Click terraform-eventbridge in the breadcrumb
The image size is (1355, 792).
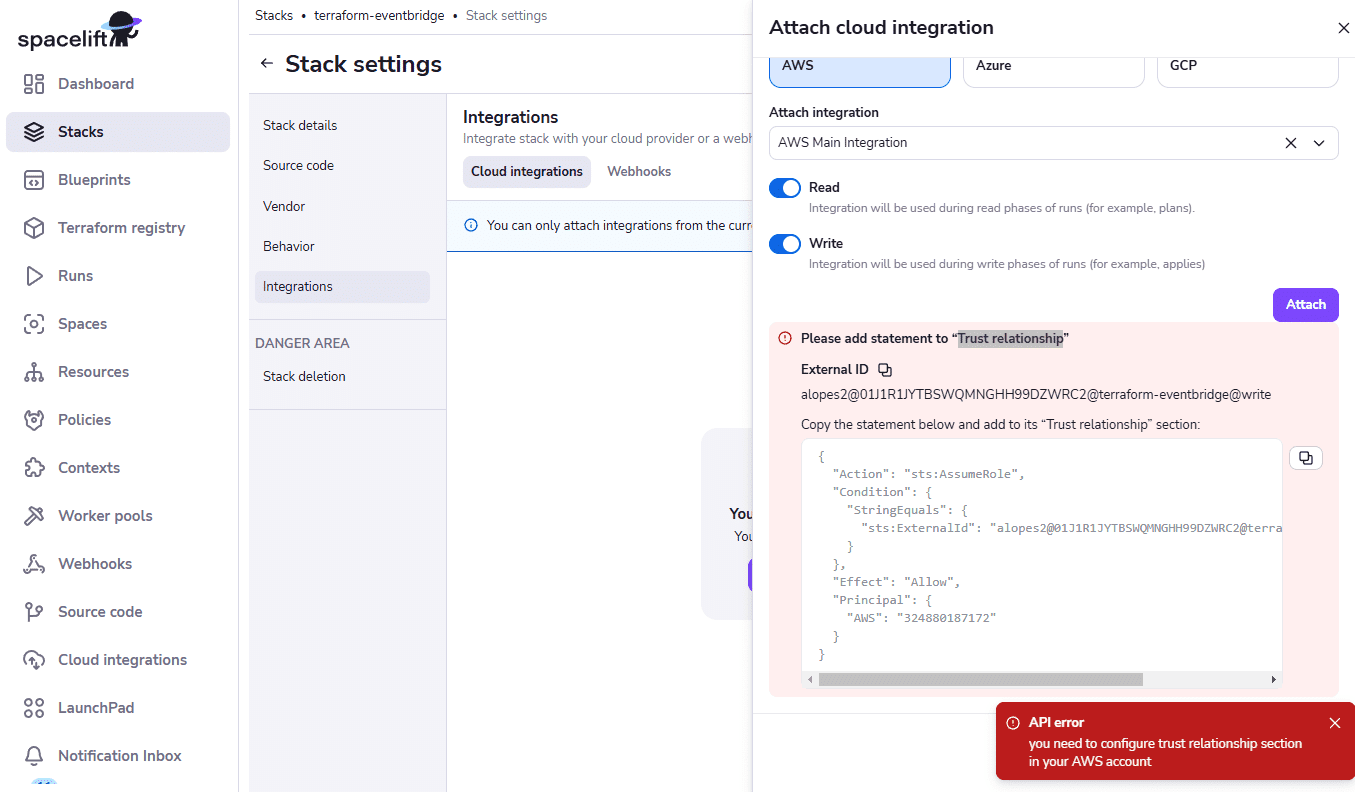point(379,16)
